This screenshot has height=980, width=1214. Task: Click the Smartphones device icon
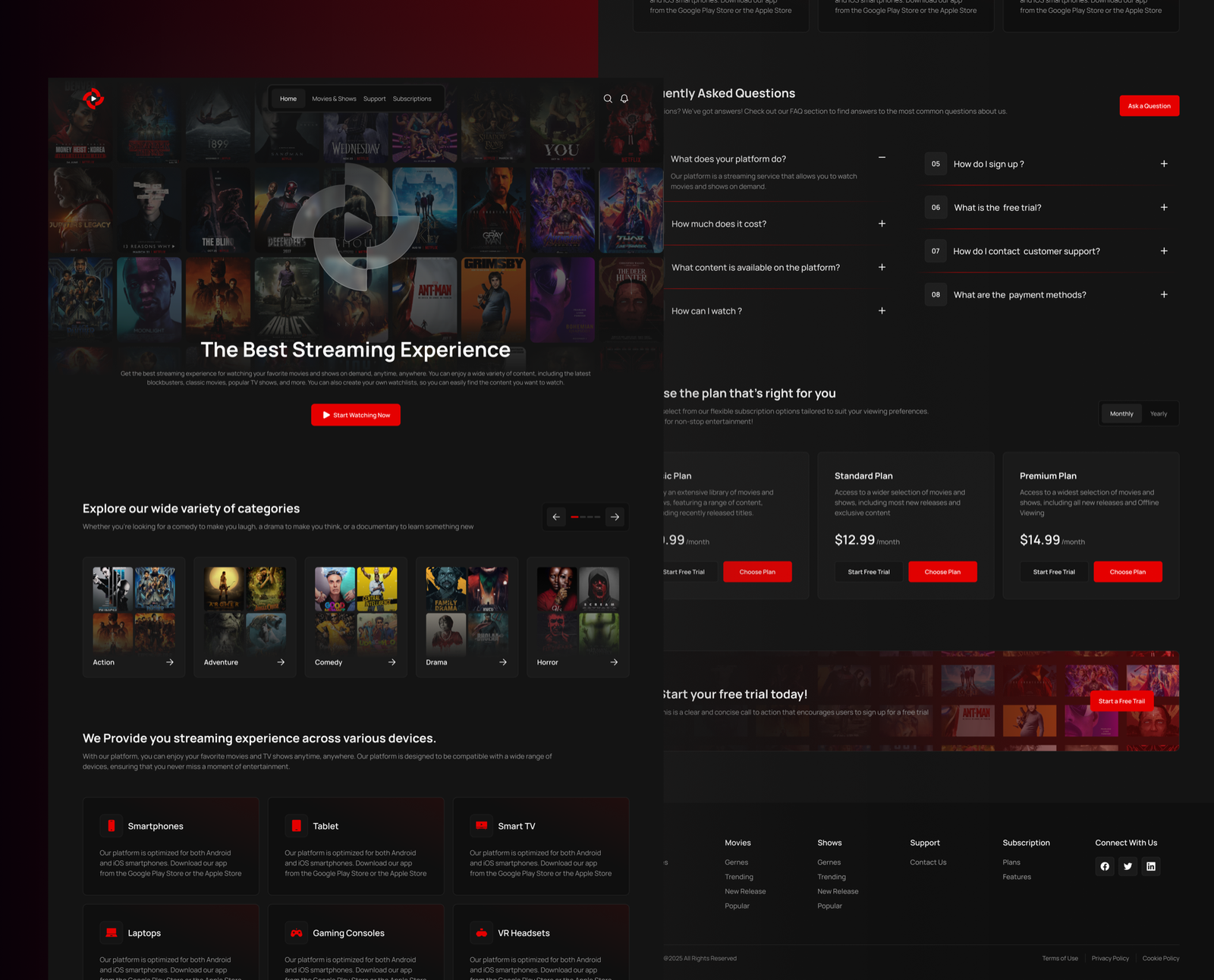coord(111,826)
